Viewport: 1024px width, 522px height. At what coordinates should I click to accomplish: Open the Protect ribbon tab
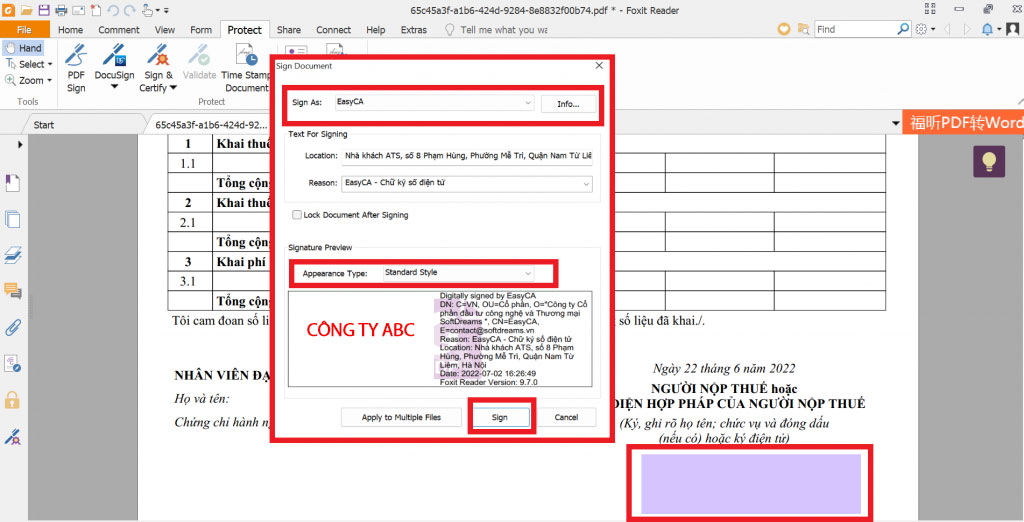pos(245,29)
